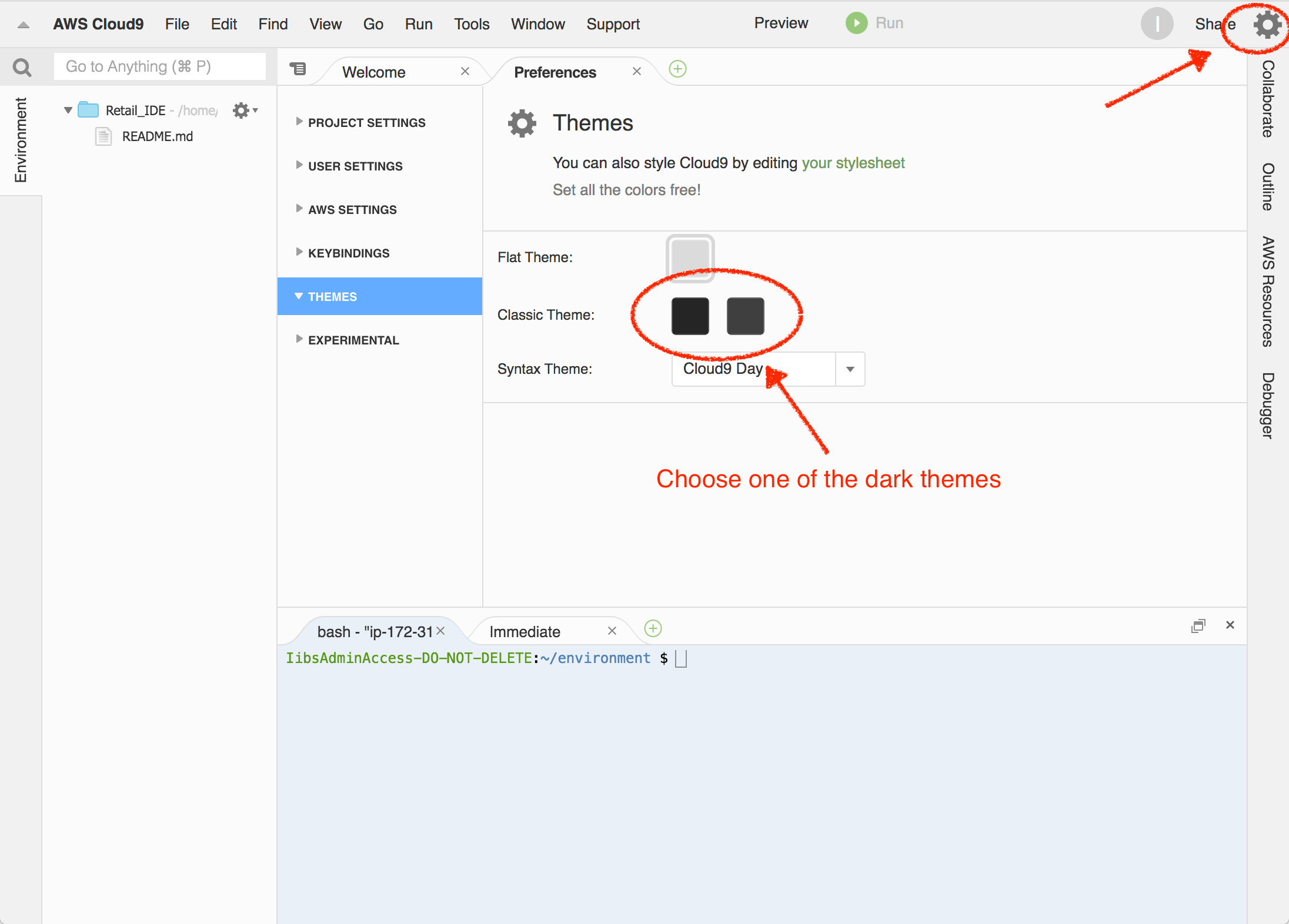The image size is (1289, 924).
Task: Collapse the menu bar with the up arrow
Action: (24, 25)
